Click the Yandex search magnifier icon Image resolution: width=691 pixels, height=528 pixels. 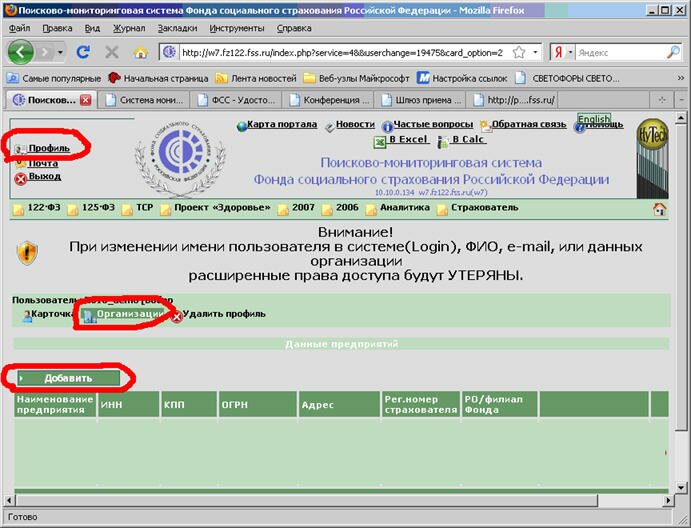(673, 52)
